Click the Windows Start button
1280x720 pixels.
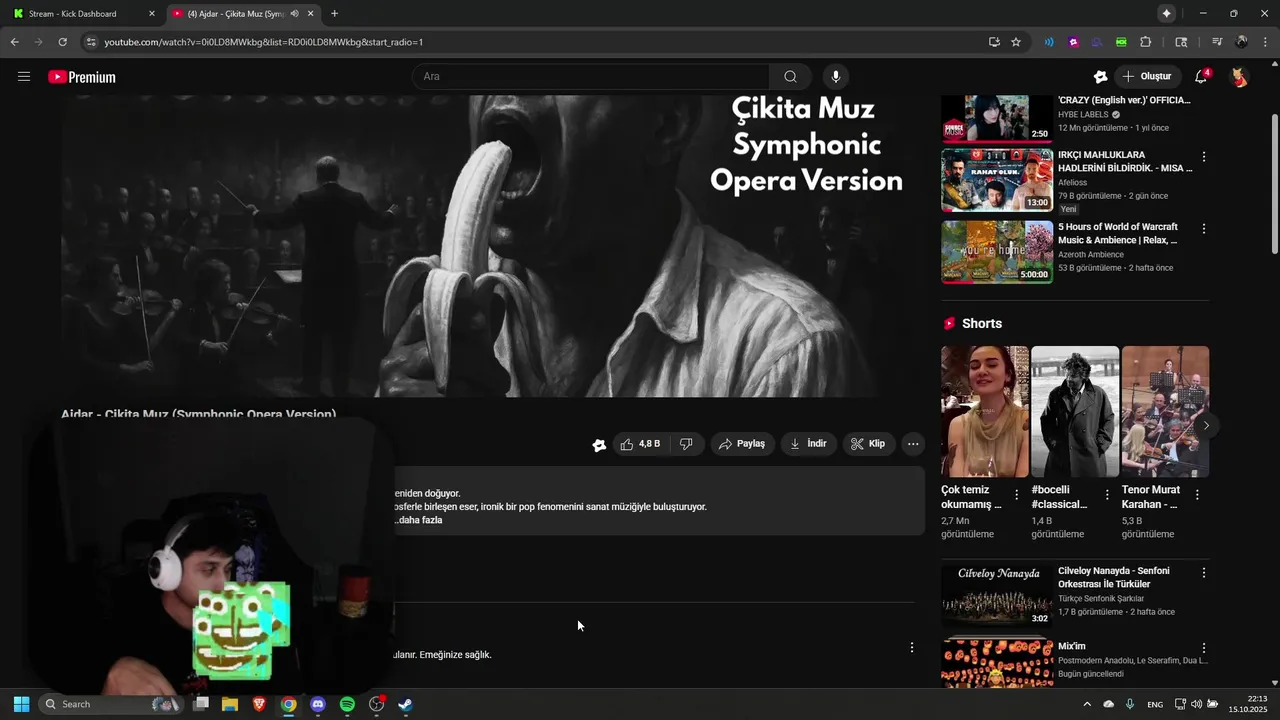click(x=21, y=704)
